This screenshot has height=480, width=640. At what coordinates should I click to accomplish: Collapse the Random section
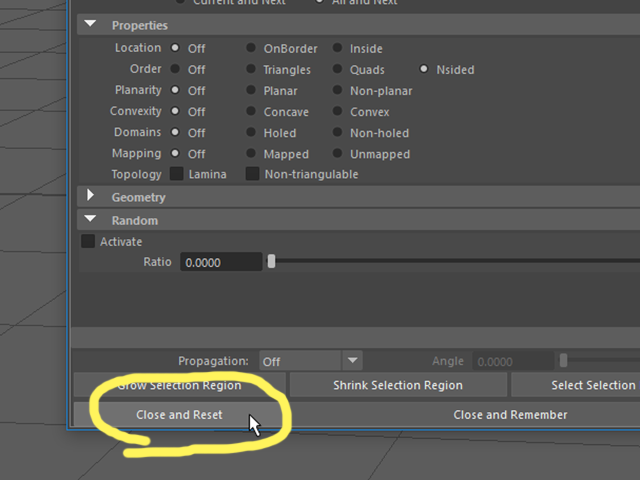tap(90, 219)
